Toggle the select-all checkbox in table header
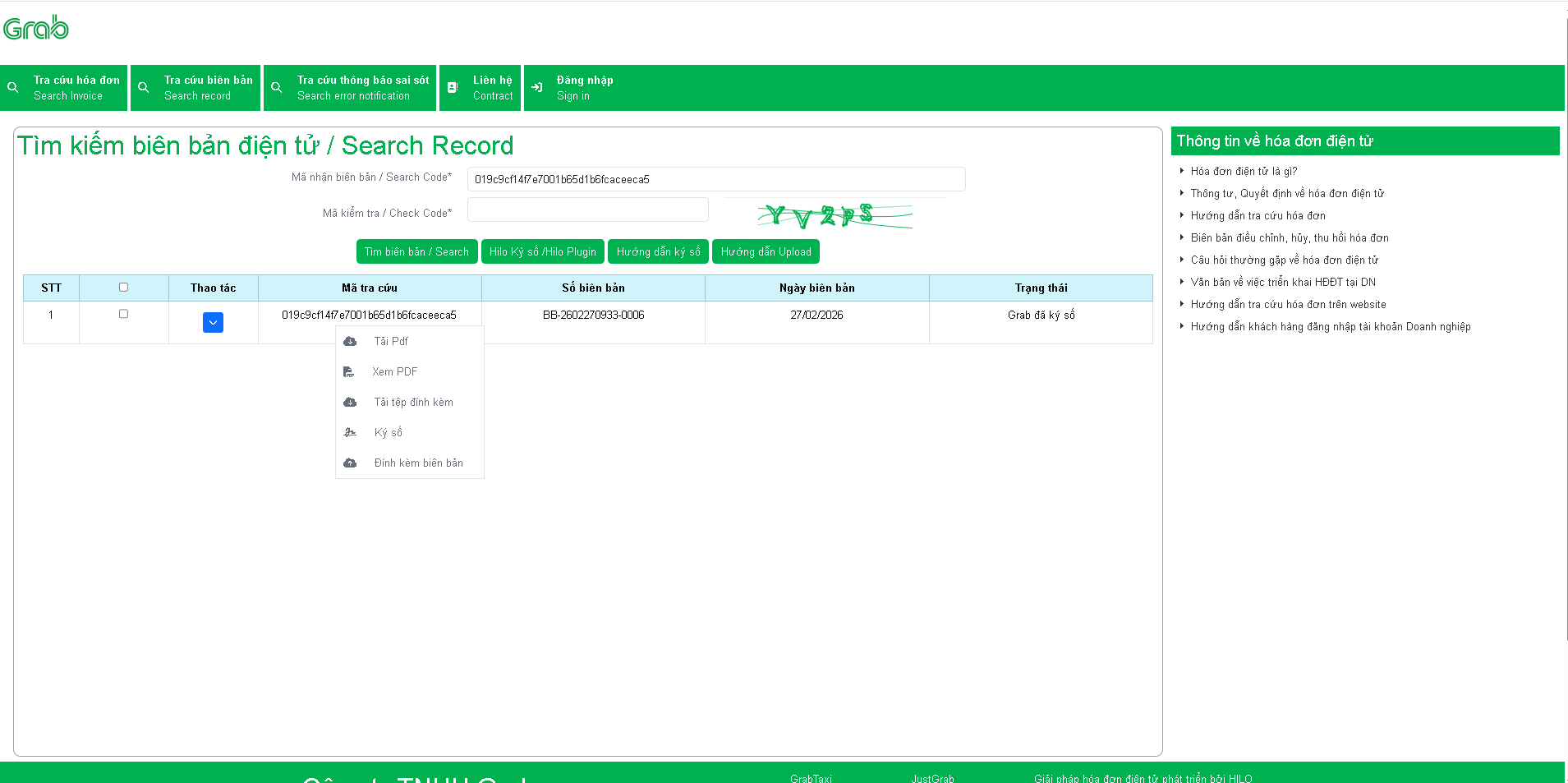The height and width of the screenshot is (783, 1568). click(123, 288)
